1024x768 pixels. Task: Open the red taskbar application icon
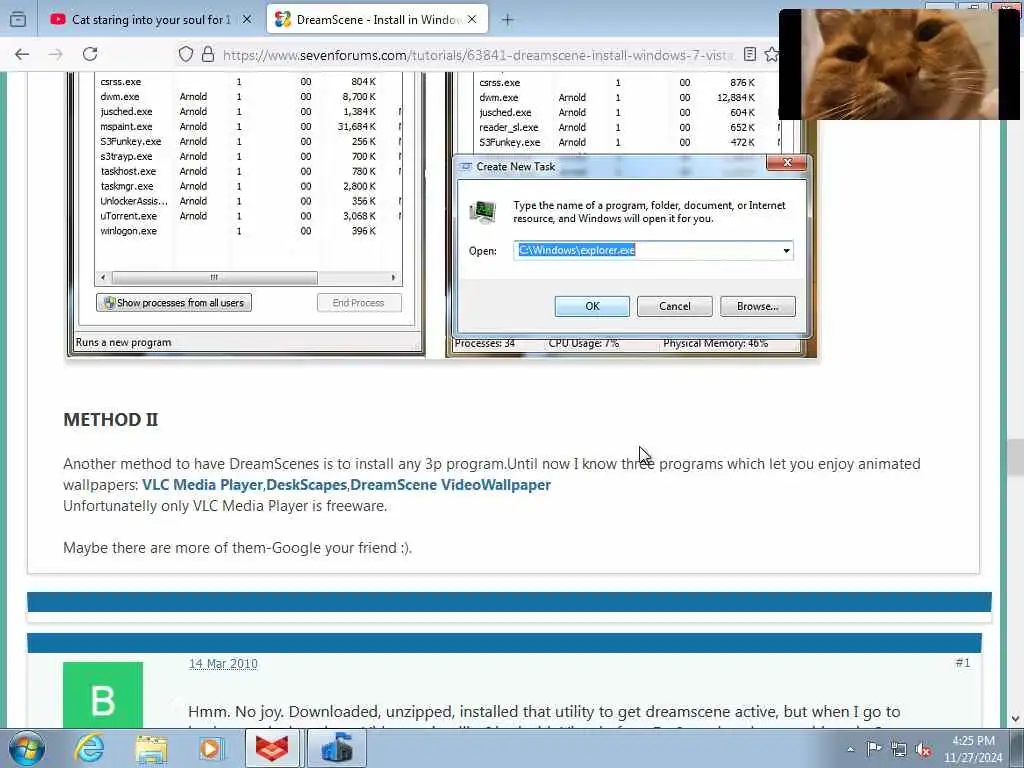(272, 748)
